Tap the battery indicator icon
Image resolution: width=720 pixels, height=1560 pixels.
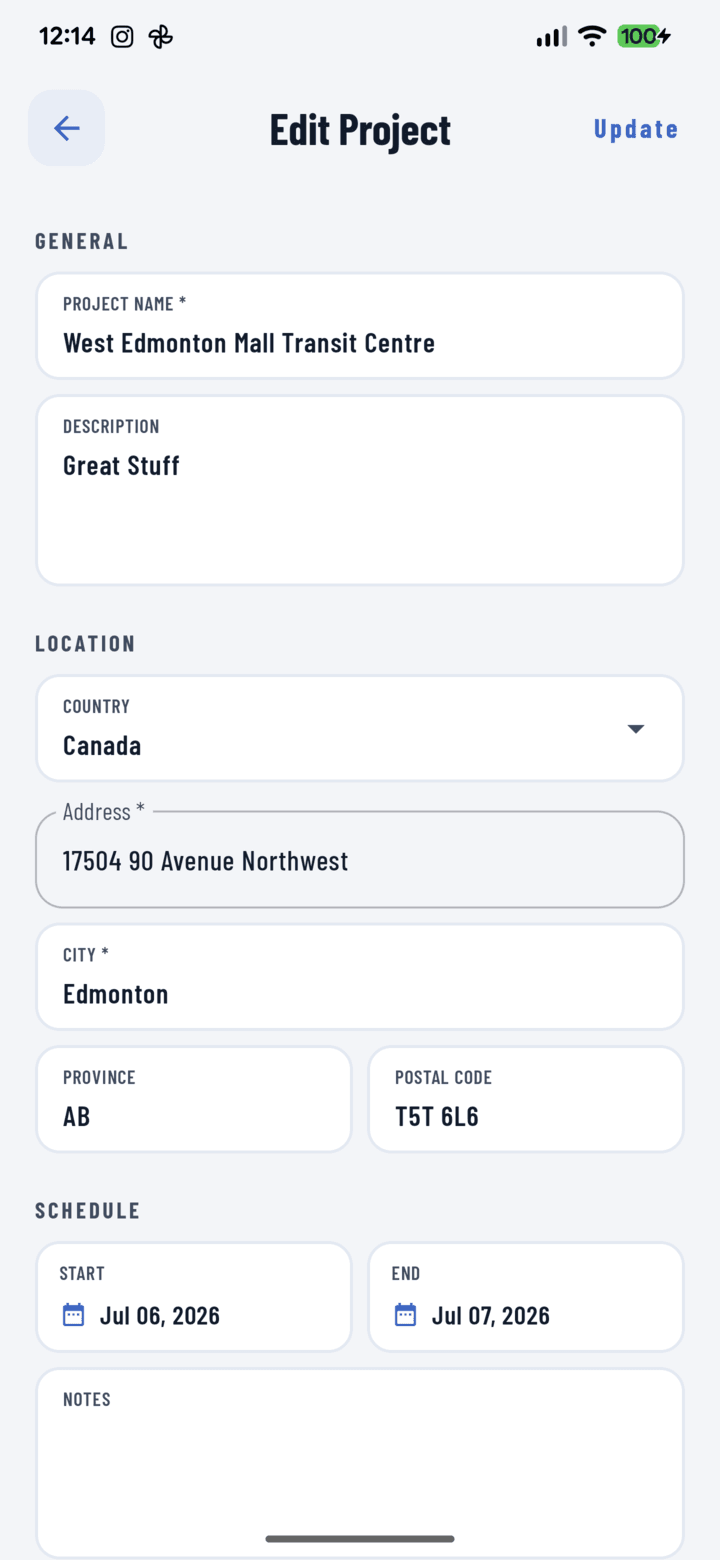click(644, 37)
